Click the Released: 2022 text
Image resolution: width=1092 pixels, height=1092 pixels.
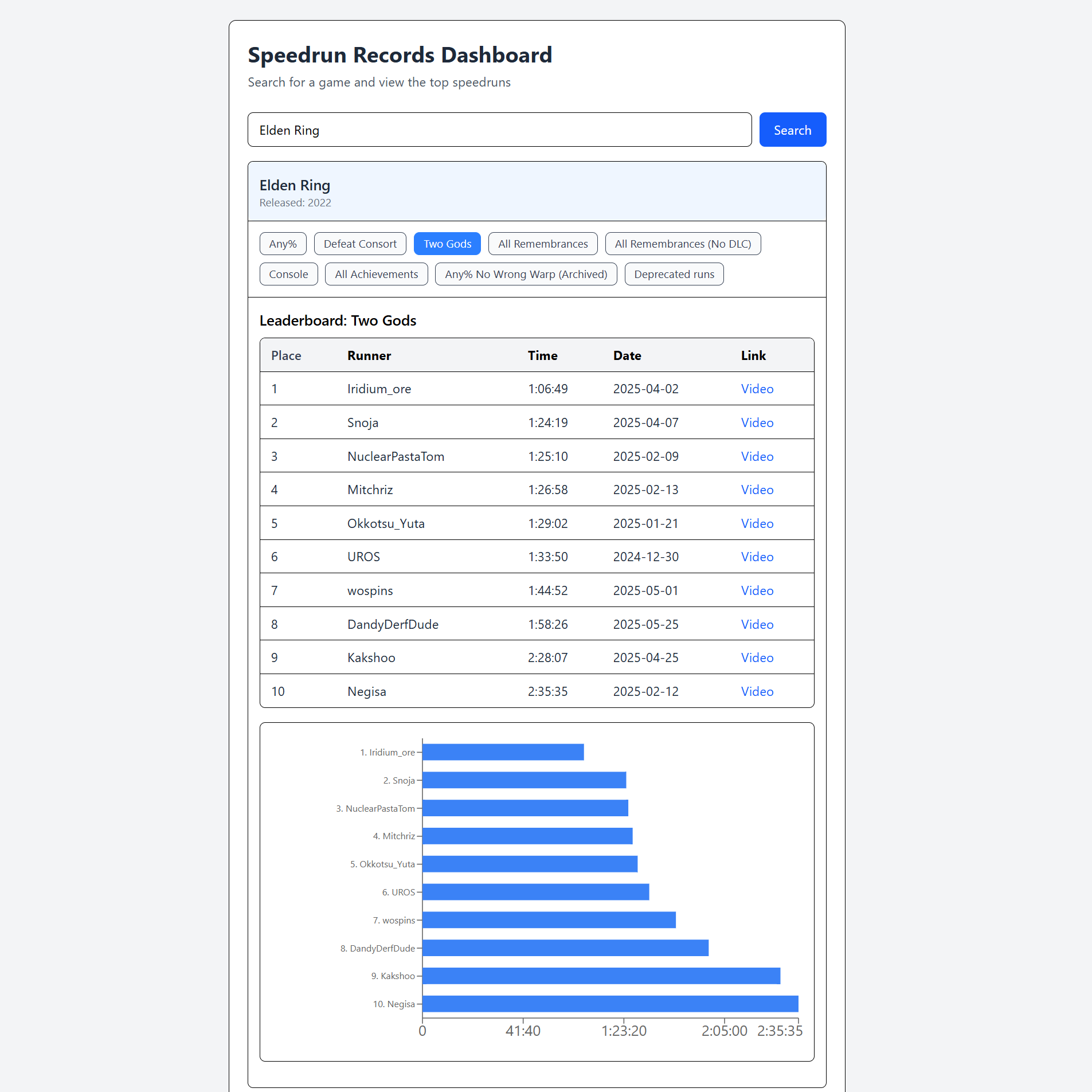coord(295,202)
